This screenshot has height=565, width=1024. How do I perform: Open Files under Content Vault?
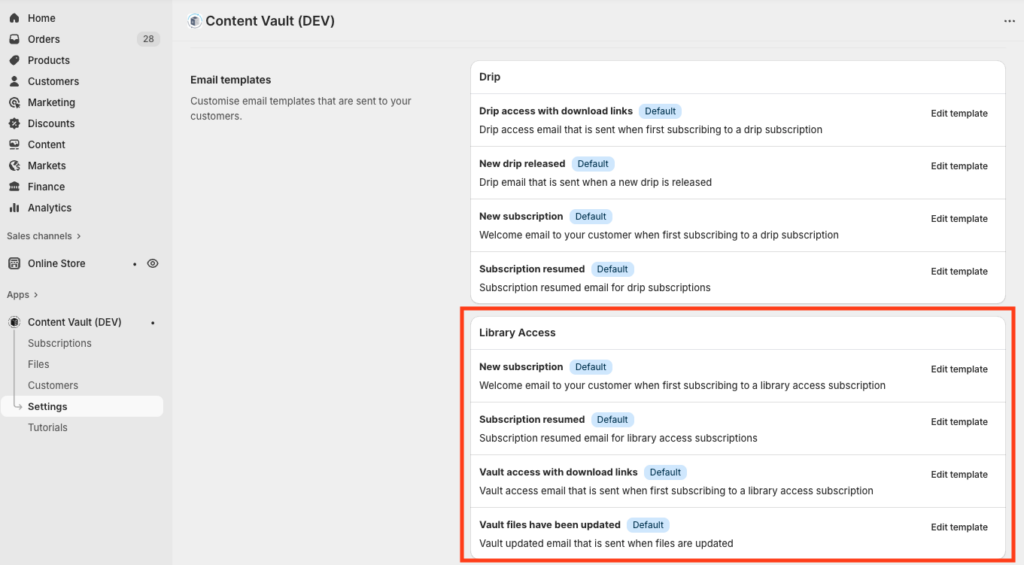(39, 364)
